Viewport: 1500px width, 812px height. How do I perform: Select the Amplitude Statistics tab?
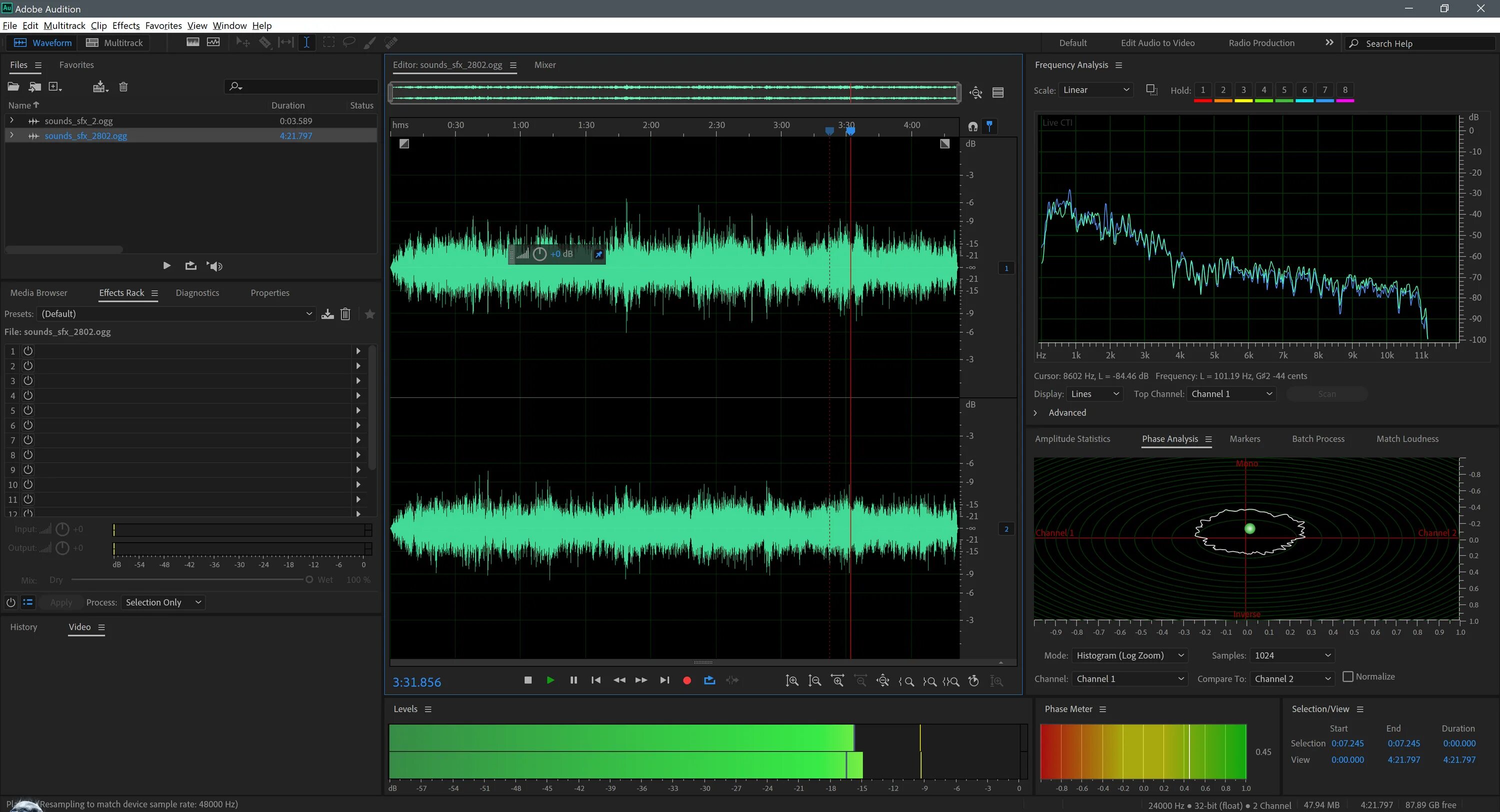click(1072, 439)
